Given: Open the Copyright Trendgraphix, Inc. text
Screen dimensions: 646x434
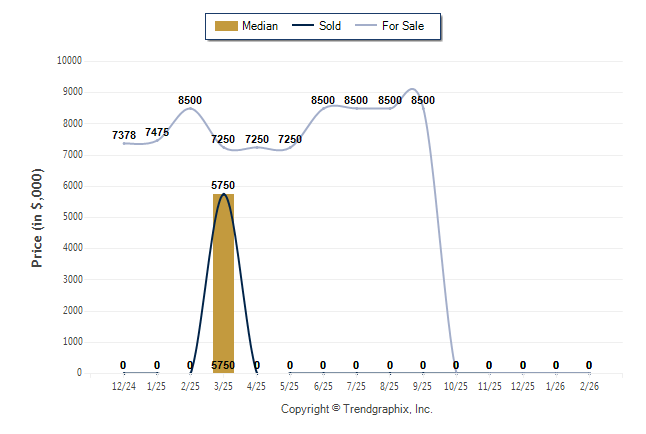Looking at the screenshot, I should pos(356,409).
